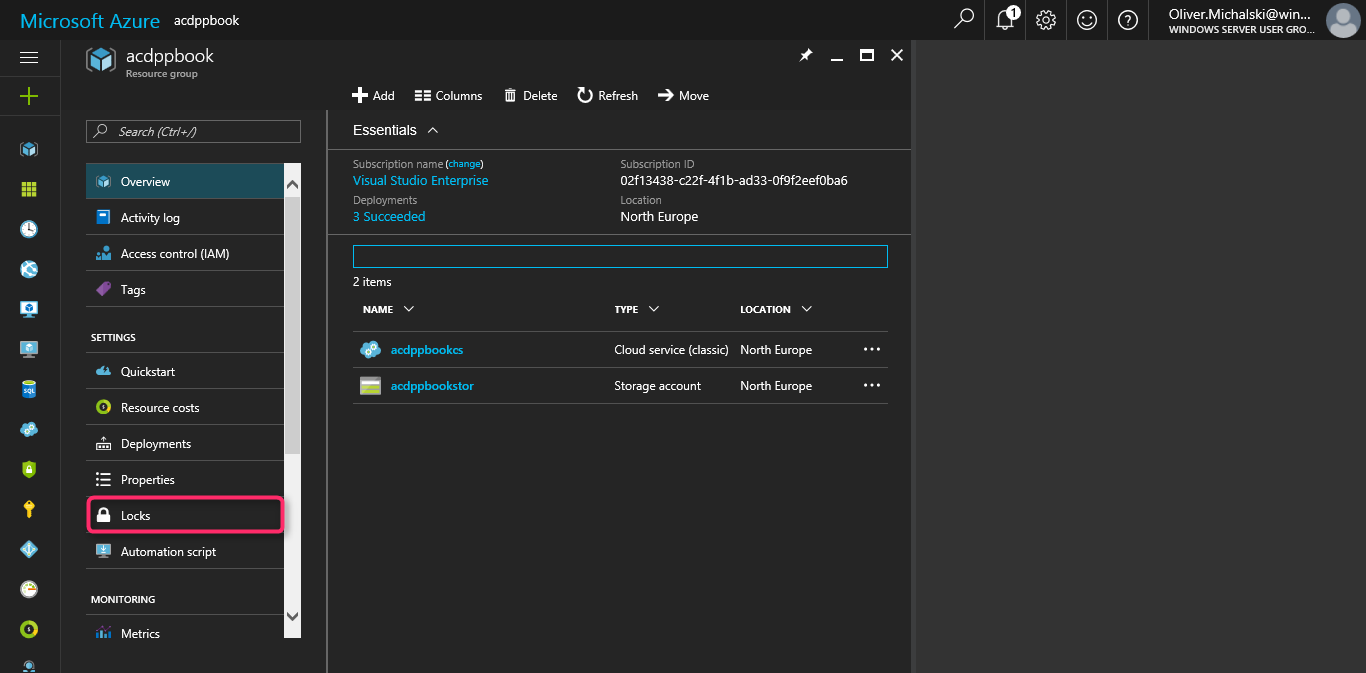Screen dimensions: 1366x673
Task: Sort by the TYPE column chevron
Action: click(654, 309)
